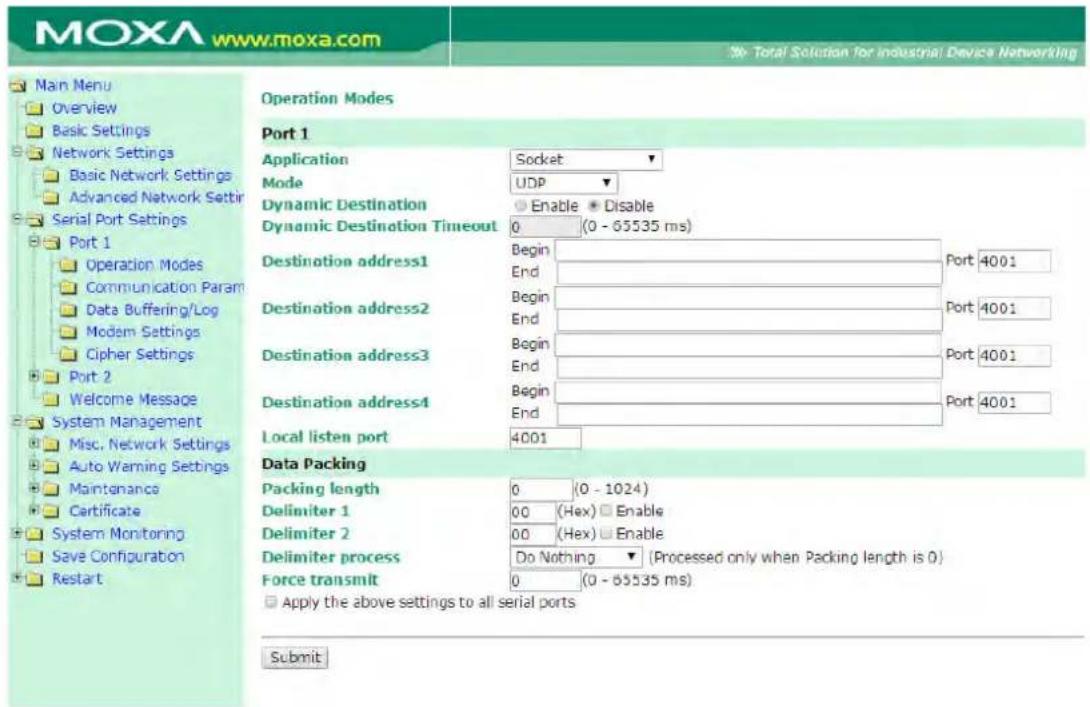This screenshot has height=707, width=1090.
Task: Expand the System Monitoring tree node
Action: pyautogui.click(x=17, y=533)
